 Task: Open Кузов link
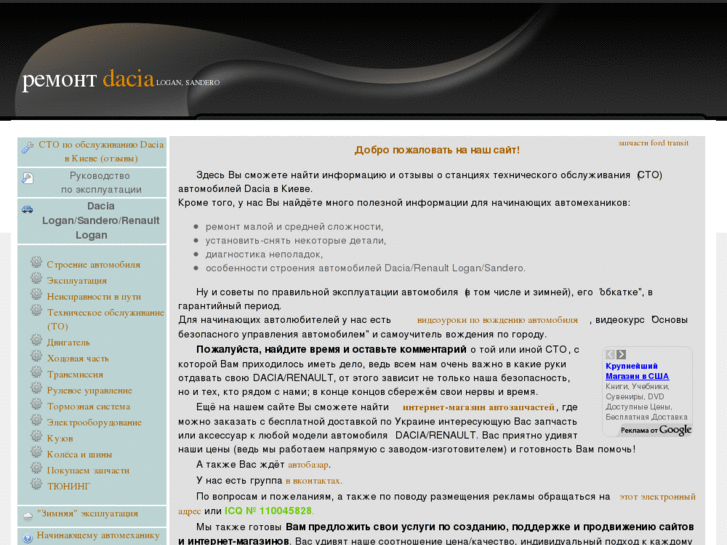pos(60,438)
